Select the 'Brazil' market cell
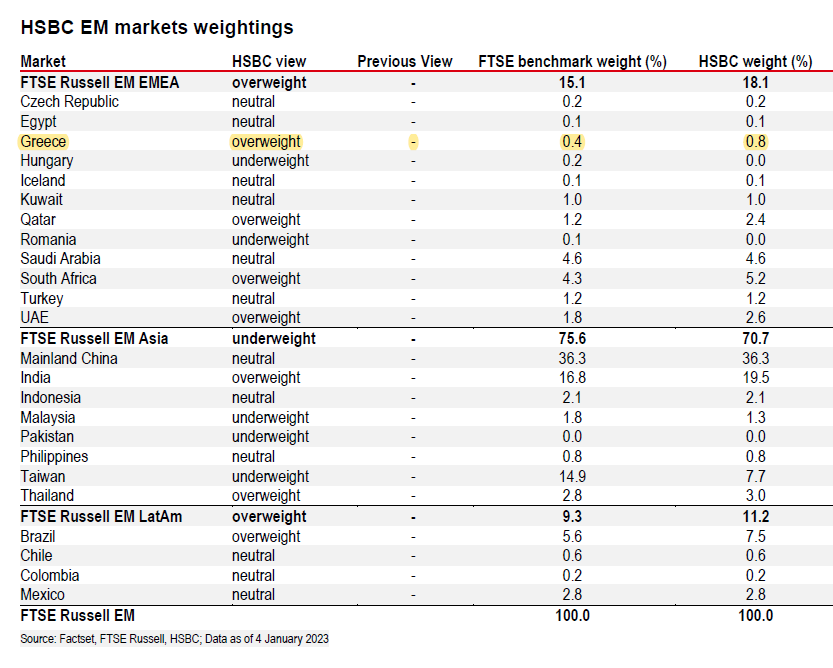 (38, 537)
